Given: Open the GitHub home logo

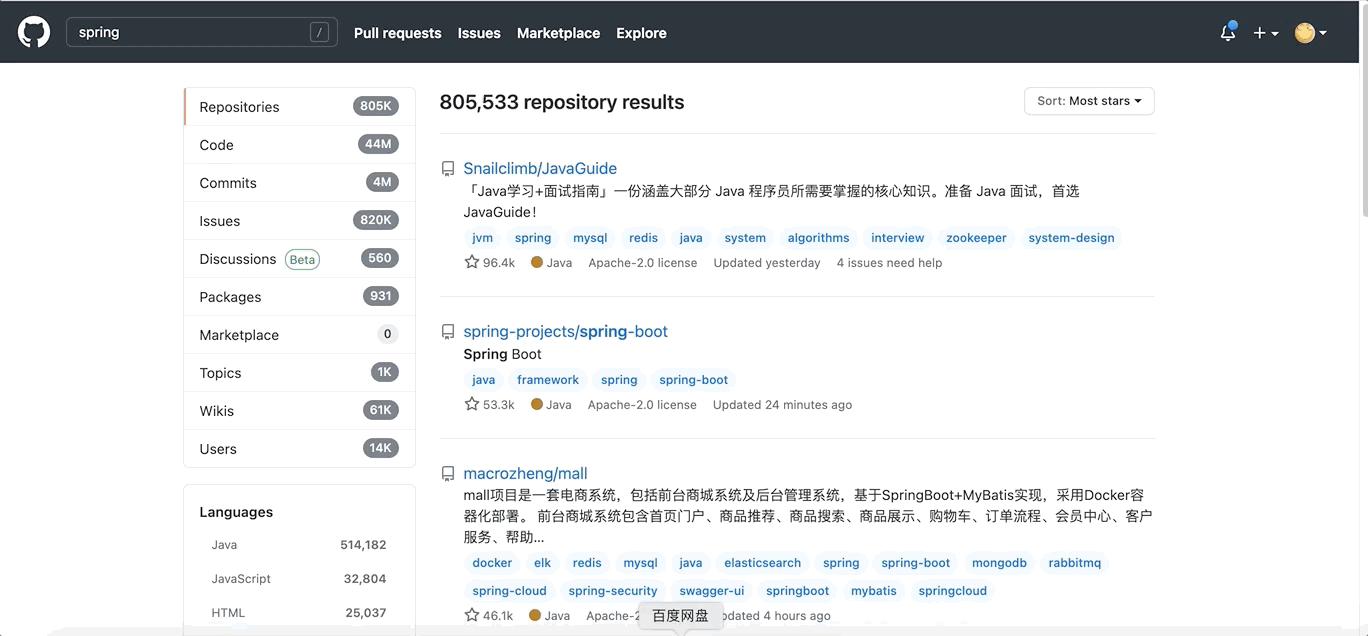Looking at the screenshot, I should point(34,32).
